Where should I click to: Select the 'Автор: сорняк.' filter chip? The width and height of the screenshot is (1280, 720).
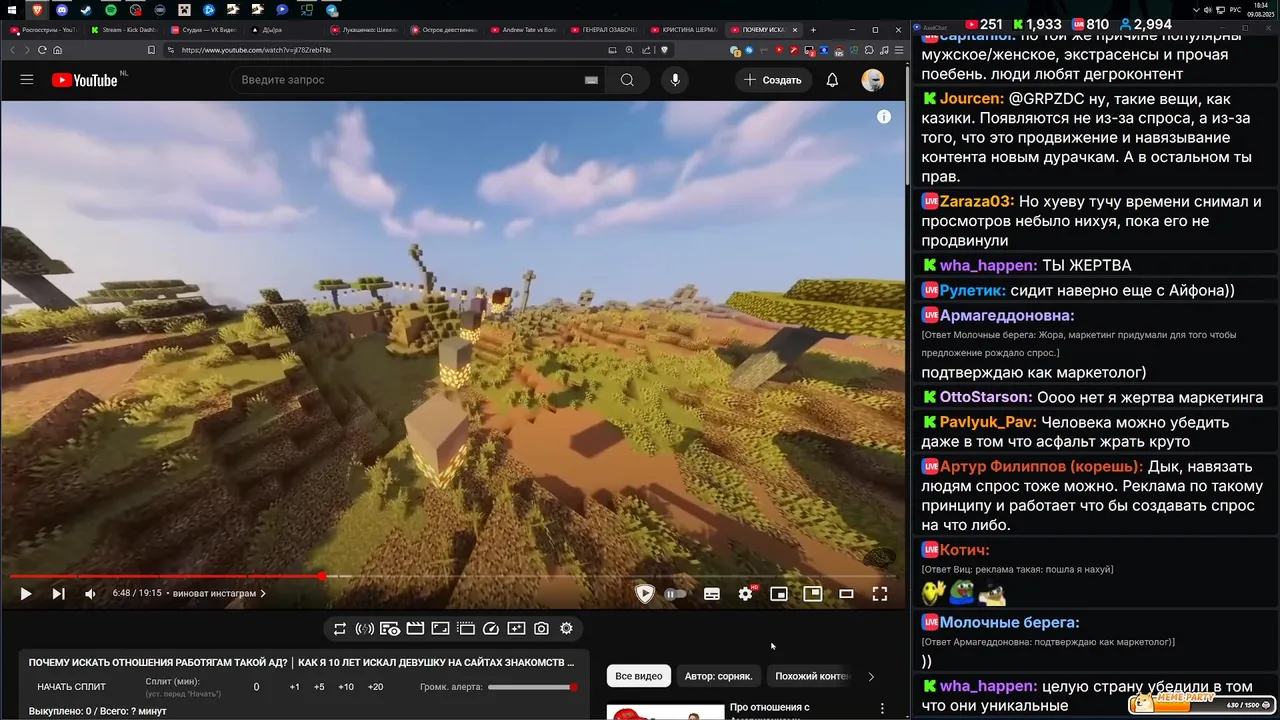pyautogui.click(x=718, y=676)
